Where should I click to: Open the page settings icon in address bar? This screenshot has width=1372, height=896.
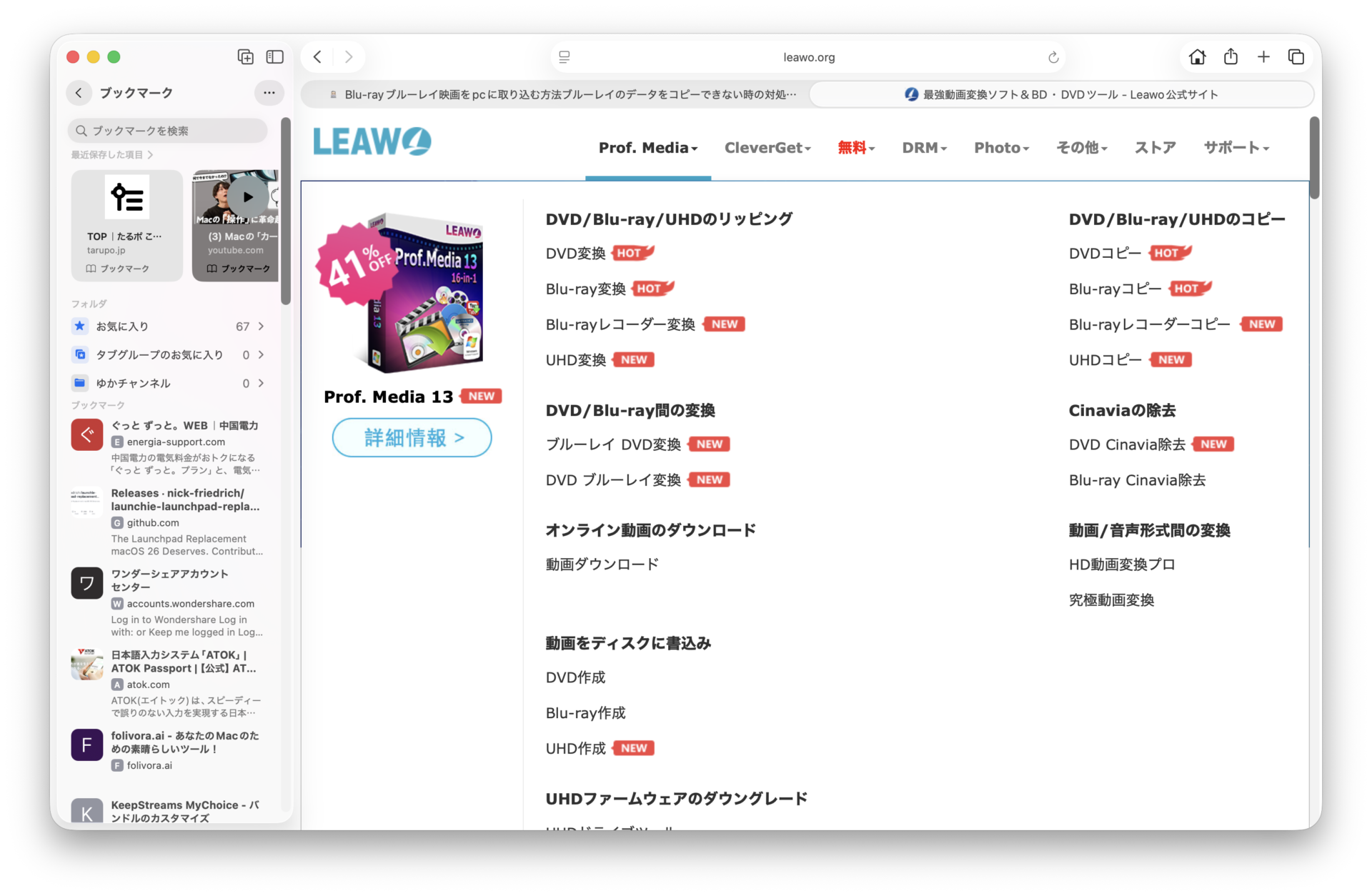click(x=564, y=57)
